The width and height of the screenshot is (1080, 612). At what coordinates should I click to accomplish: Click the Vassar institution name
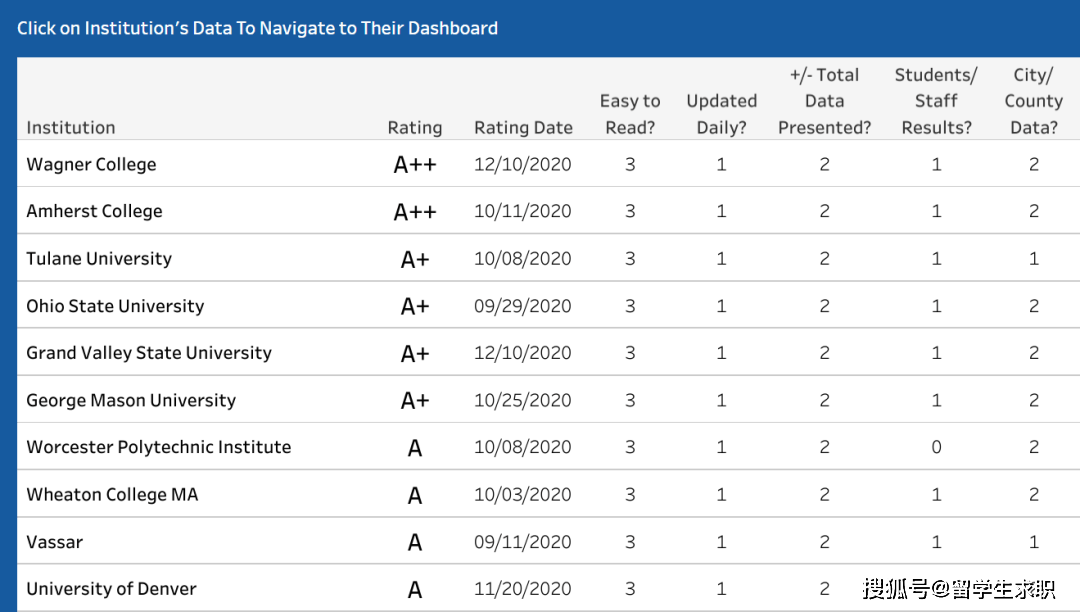54,542
